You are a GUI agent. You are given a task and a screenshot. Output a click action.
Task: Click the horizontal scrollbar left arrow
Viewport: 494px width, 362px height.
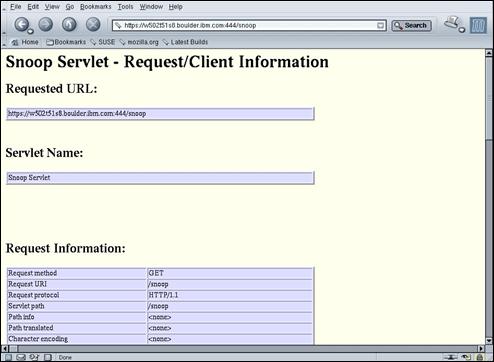click(5, 349)
